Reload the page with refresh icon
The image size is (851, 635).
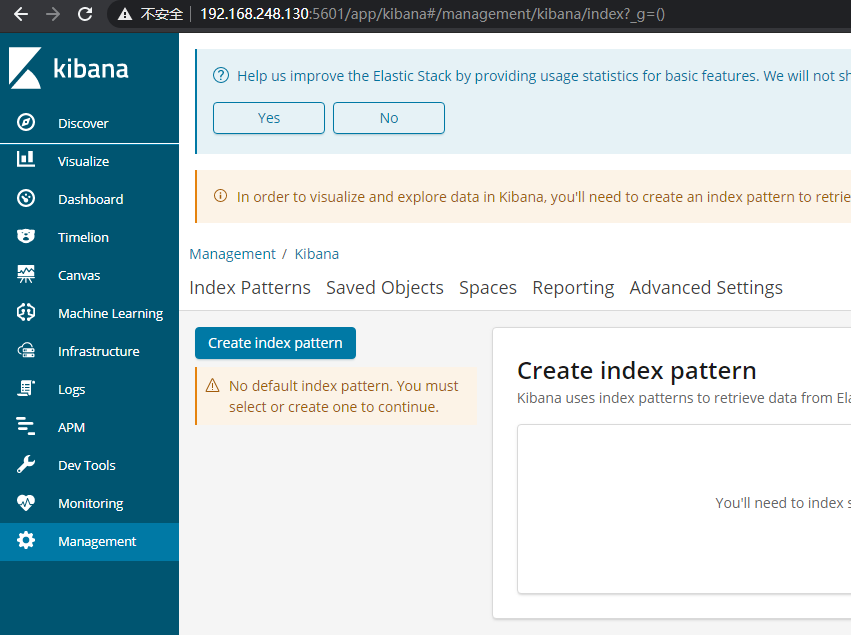click(x=85, y=14)
